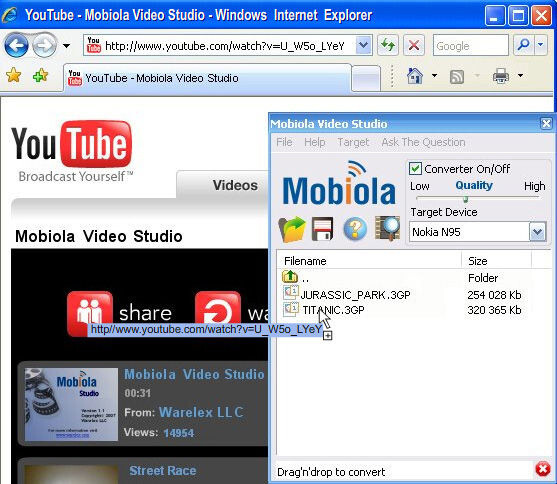Click the Google search box
Image resolution: width=557 pixels, height=484 pixels.
(x=471, y=45)
